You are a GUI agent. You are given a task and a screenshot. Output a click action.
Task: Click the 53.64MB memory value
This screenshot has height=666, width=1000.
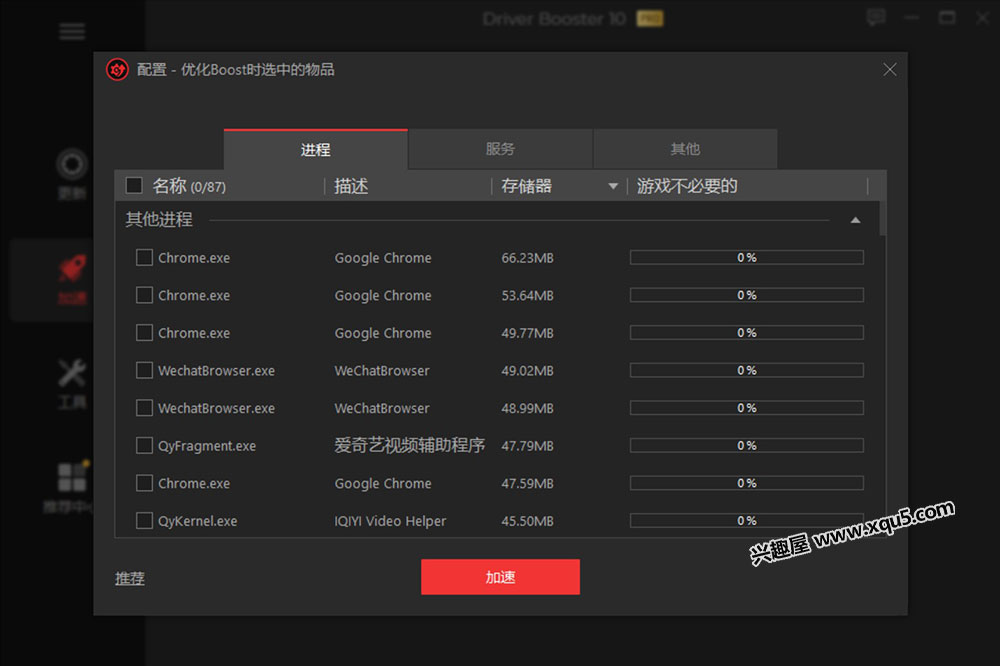tap(527, 295)
